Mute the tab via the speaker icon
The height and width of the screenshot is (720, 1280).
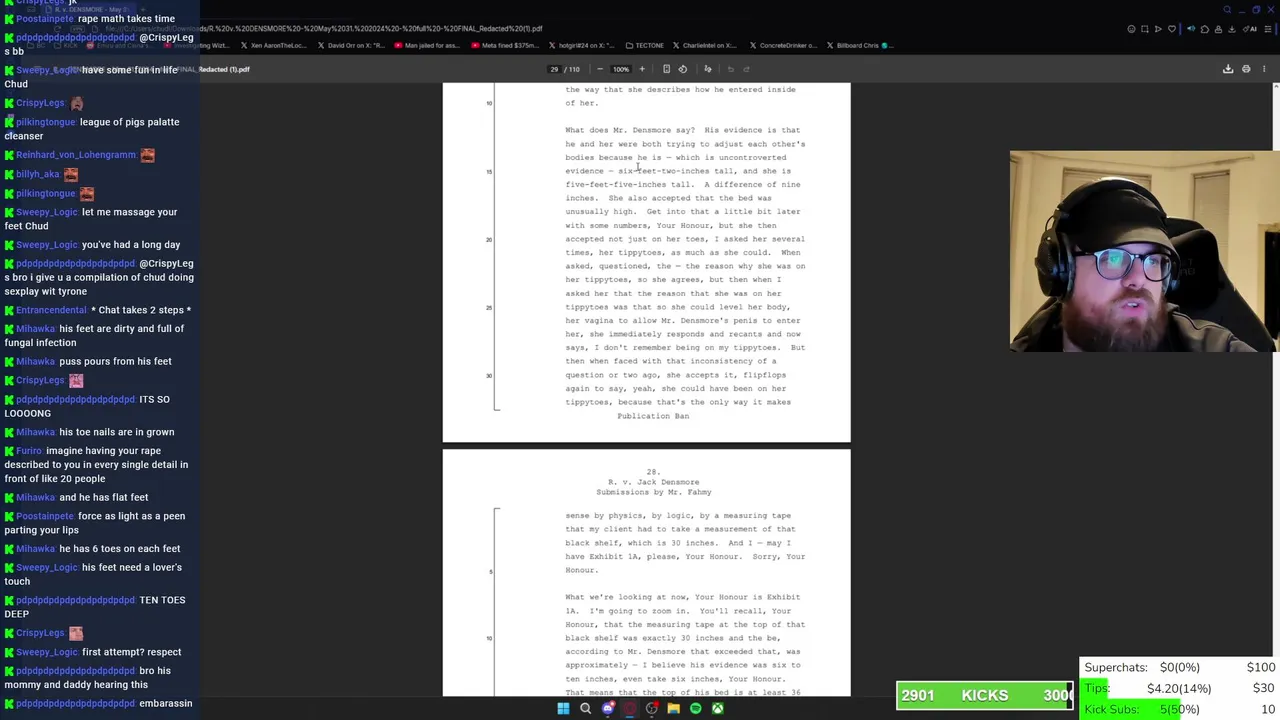(x=1191, y=29)
